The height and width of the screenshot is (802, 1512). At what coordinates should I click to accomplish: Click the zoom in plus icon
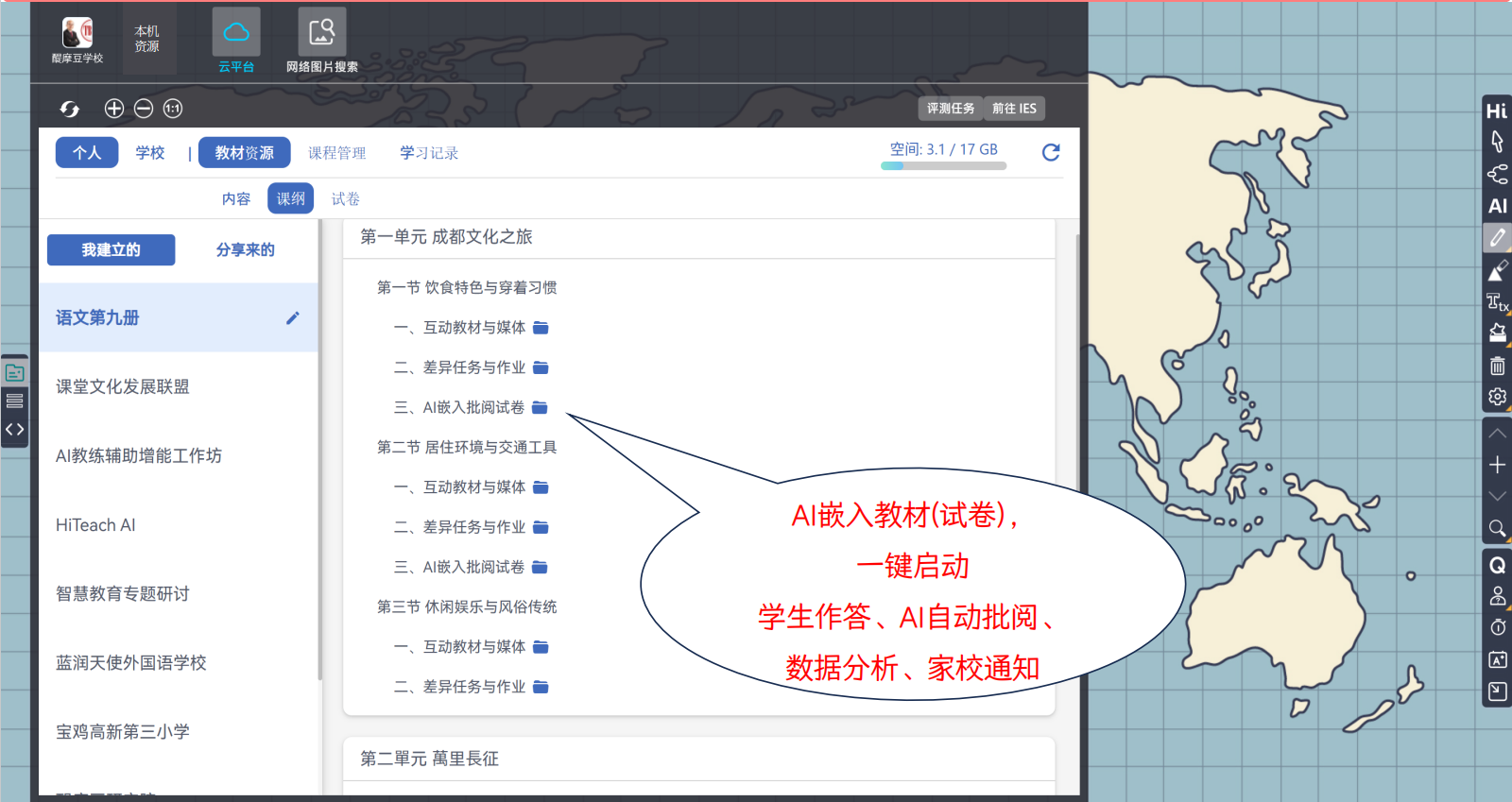coord(114,109)
